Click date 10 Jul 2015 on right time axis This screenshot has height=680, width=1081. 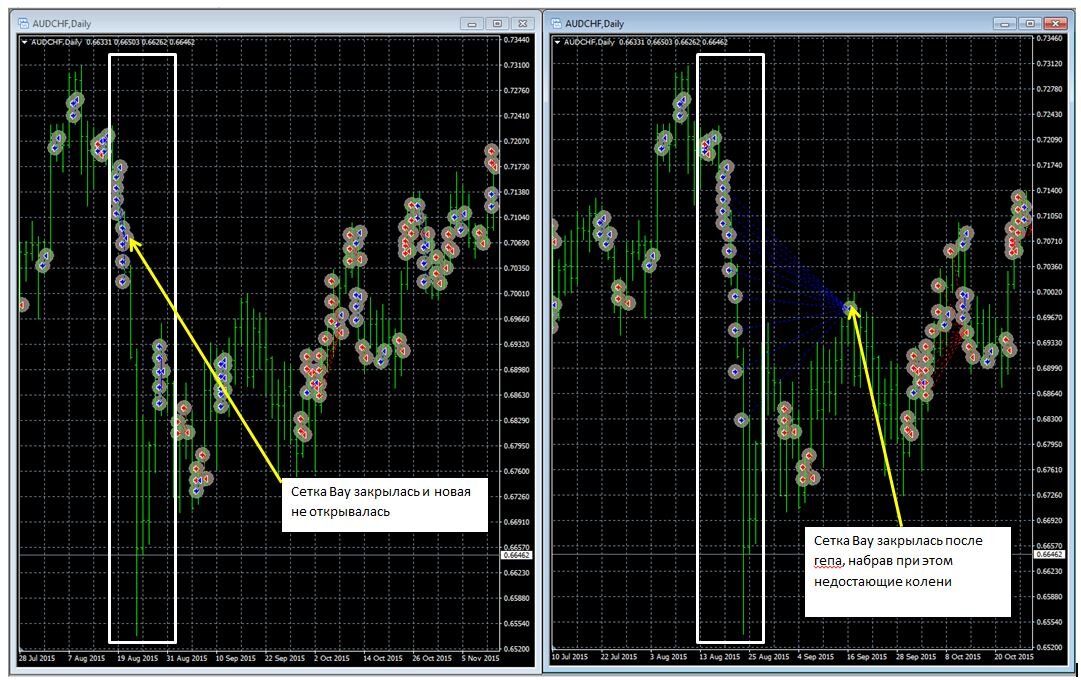(x=570, y=657)
